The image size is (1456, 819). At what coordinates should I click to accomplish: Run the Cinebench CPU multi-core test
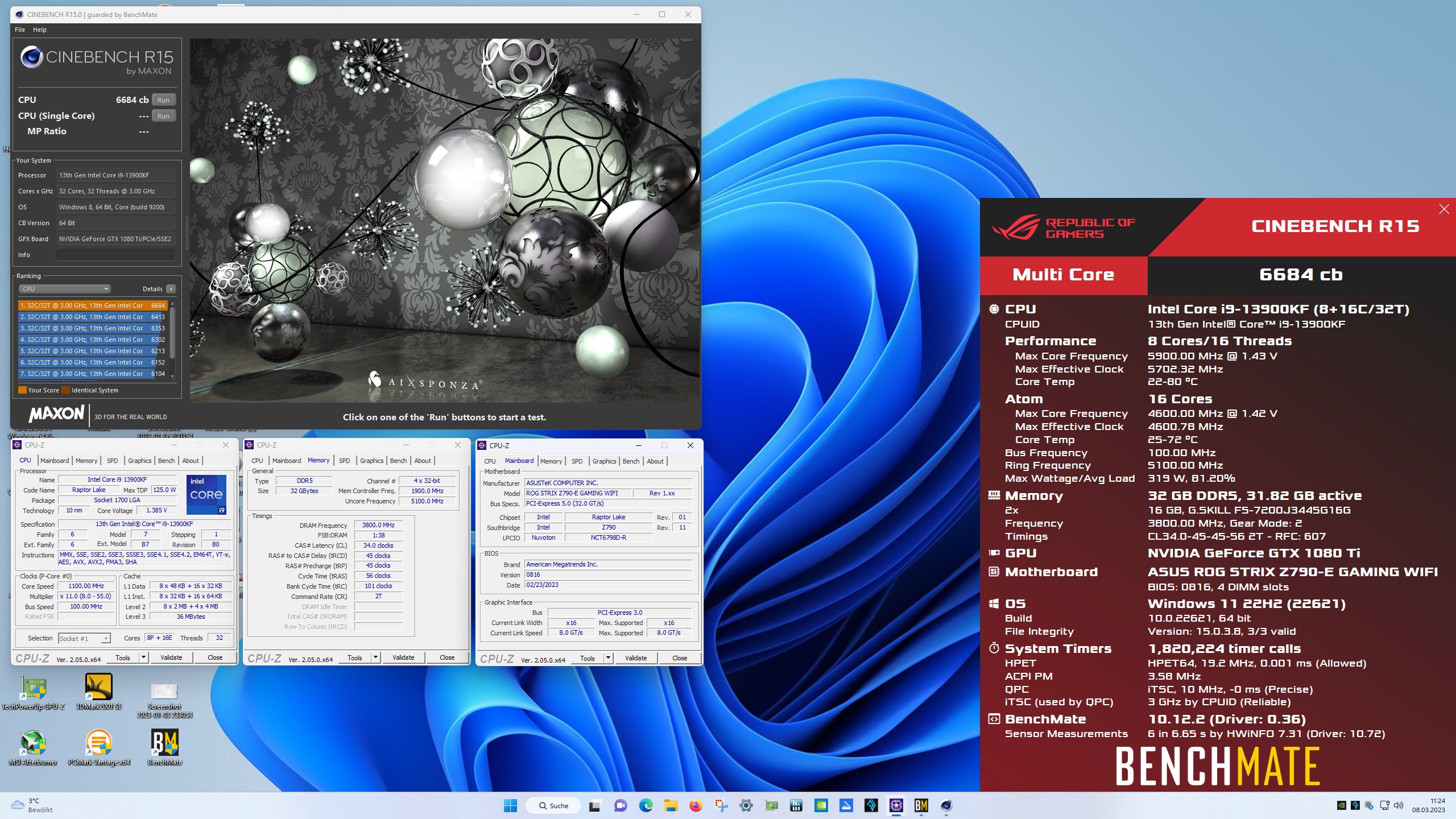pos(164,100)
